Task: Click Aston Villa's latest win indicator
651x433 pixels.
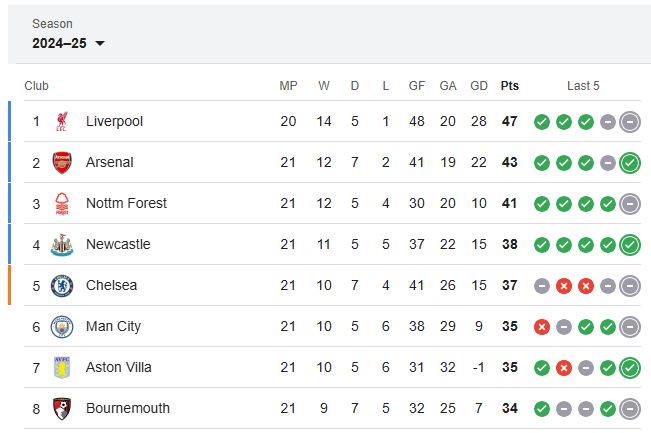Action: tap(630, 368)
